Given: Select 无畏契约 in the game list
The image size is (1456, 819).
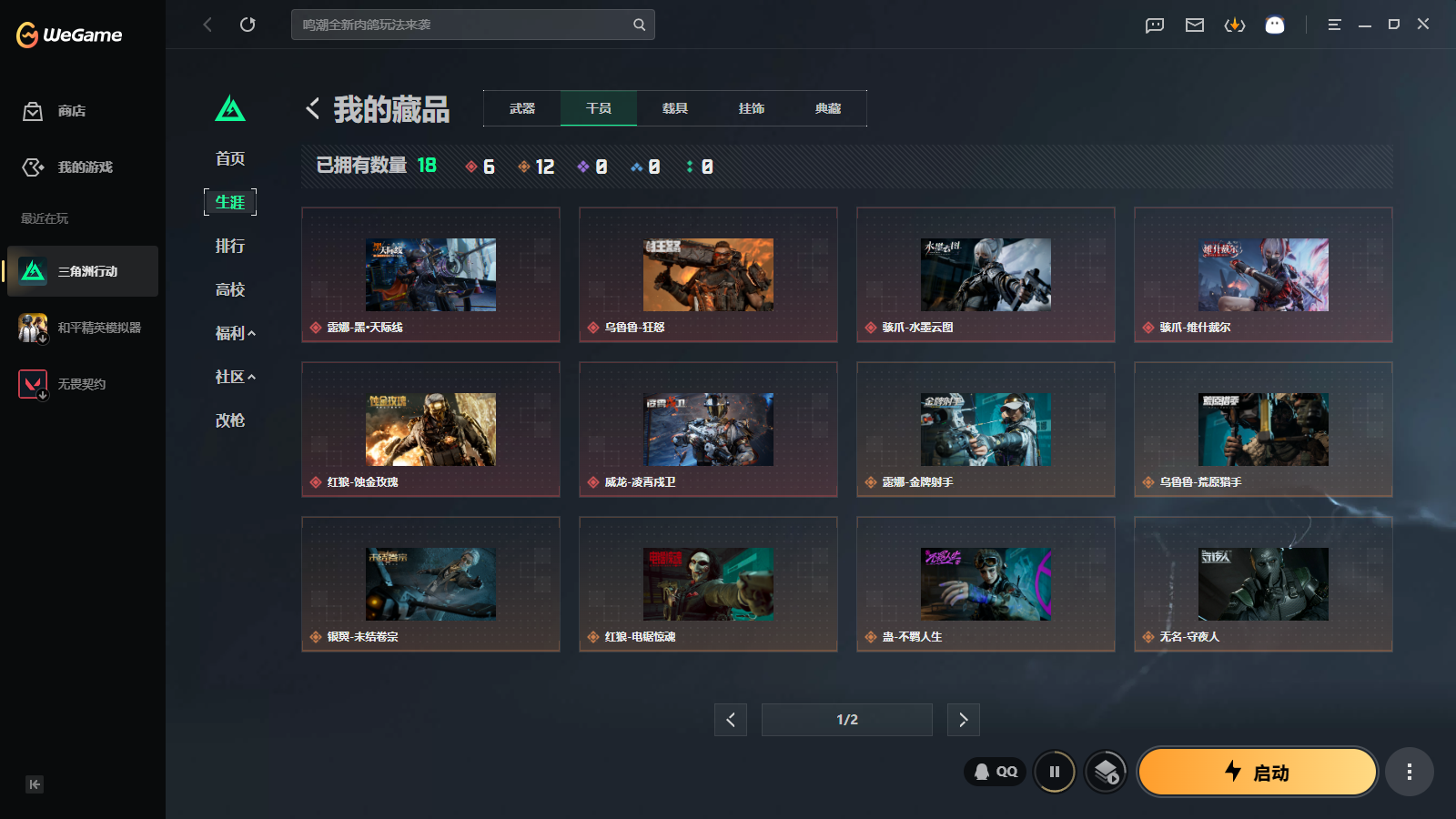Looking at the screenshot, I should (x=83, y=384).
